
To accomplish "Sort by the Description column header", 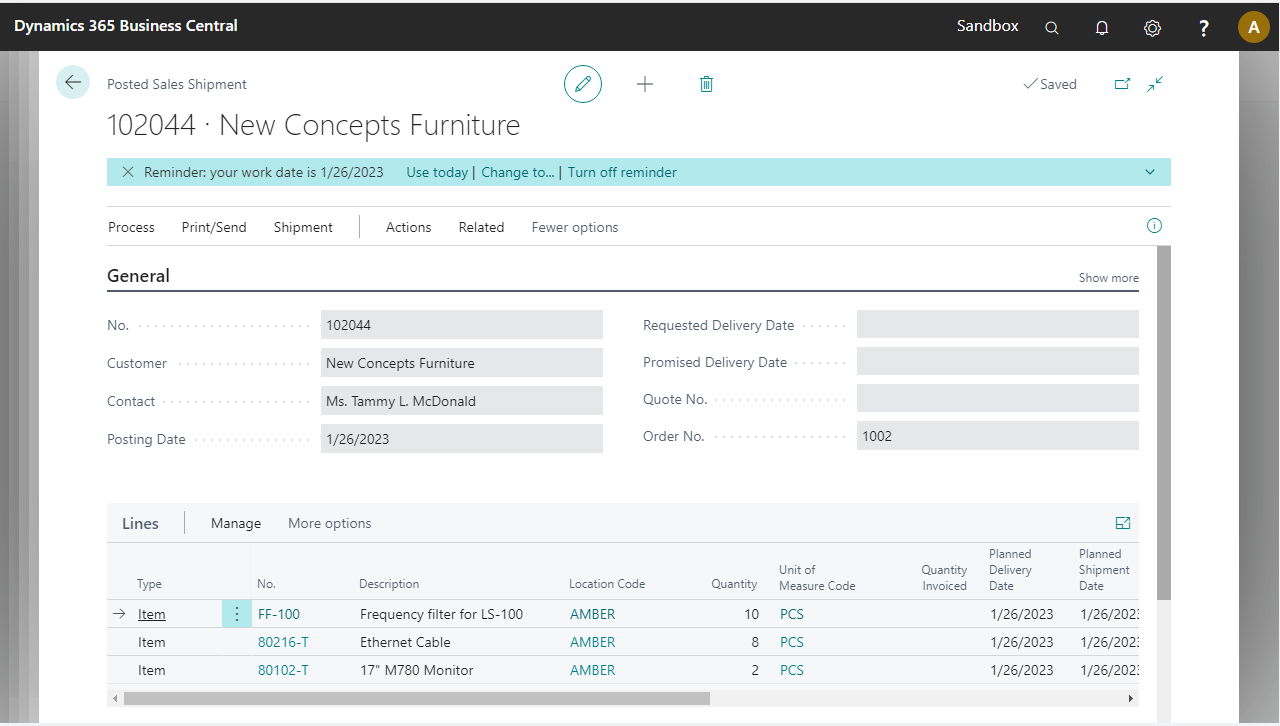I will pos(389,584).
